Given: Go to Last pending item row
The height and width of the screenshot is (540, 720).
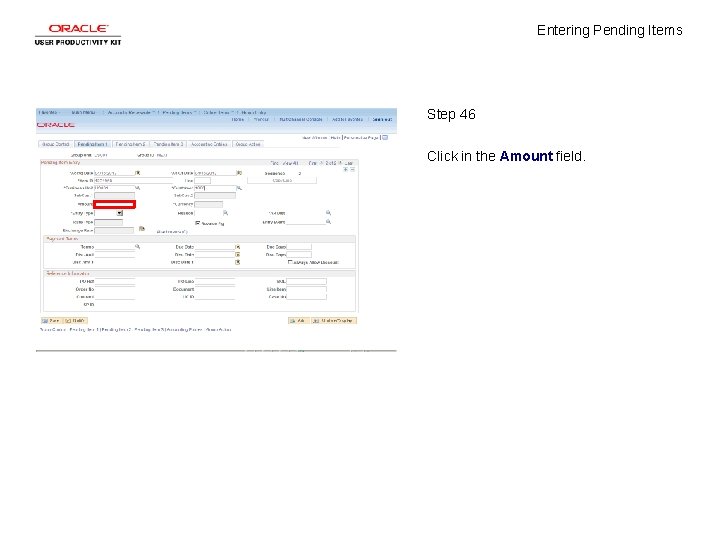Looking at the screenshot, I should point(349,163).
